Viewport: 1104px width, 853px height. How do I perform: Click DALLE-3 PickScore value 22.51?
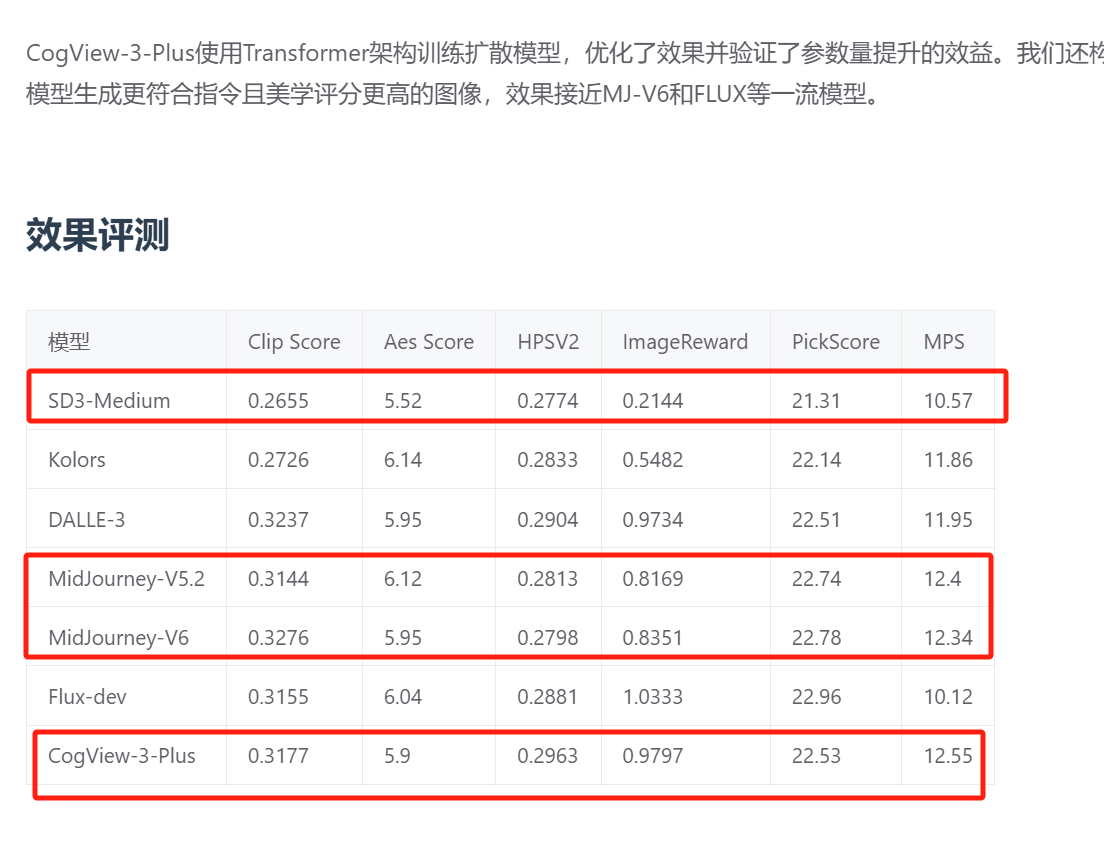[x=816, y=520]
